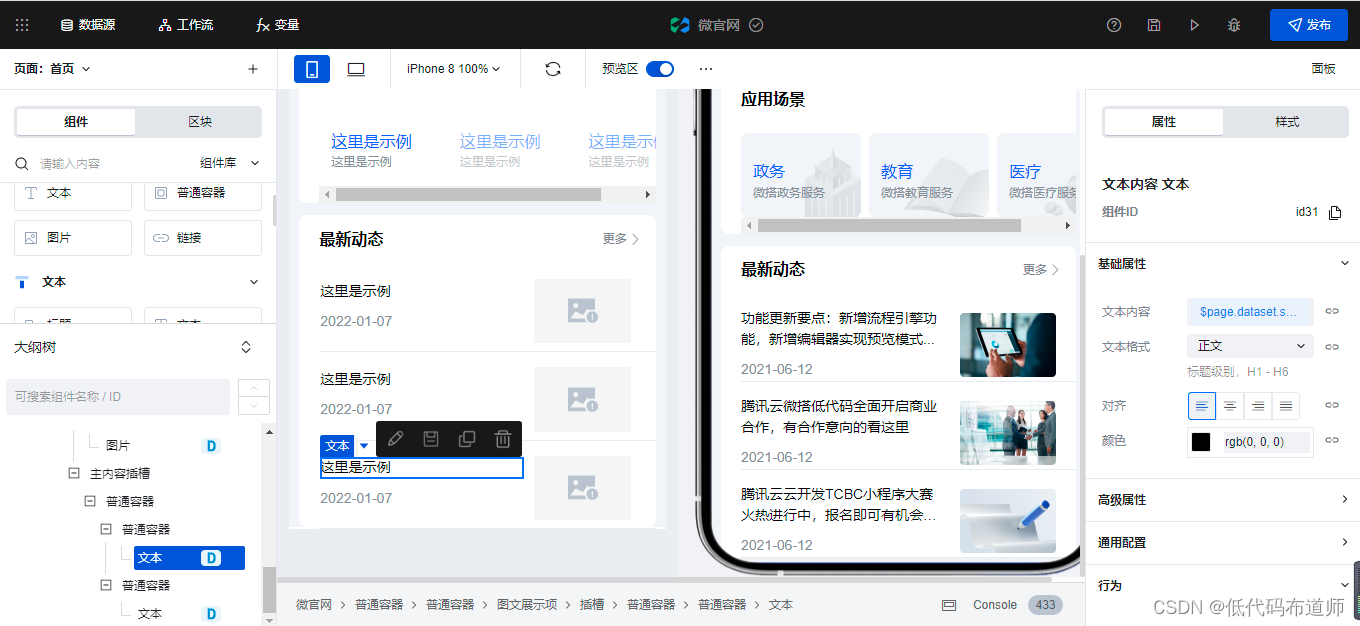
Task: Switch to the 属性 properties tab
Action: [x=1163, y=122]
